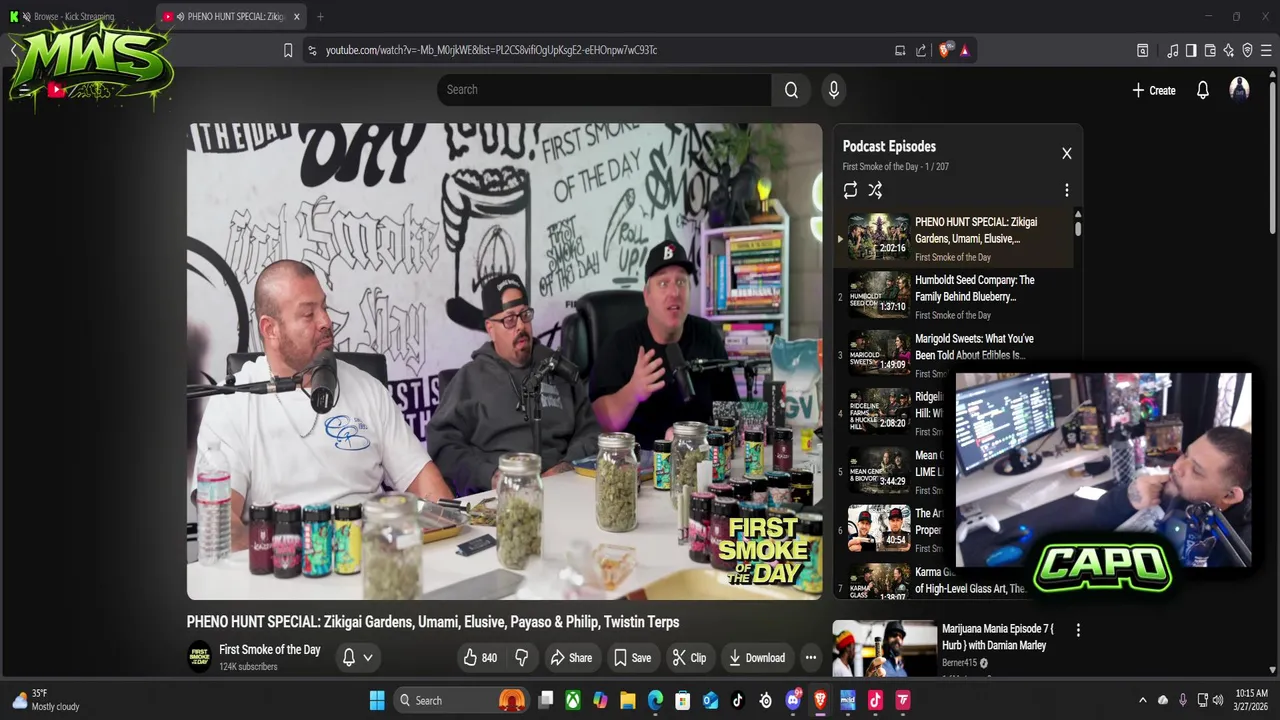Image resolution: width=1280 pixels, height=720 pixels.
Task: Click the Marijuana Mania video thumbnail
Action: pos(885,649)
